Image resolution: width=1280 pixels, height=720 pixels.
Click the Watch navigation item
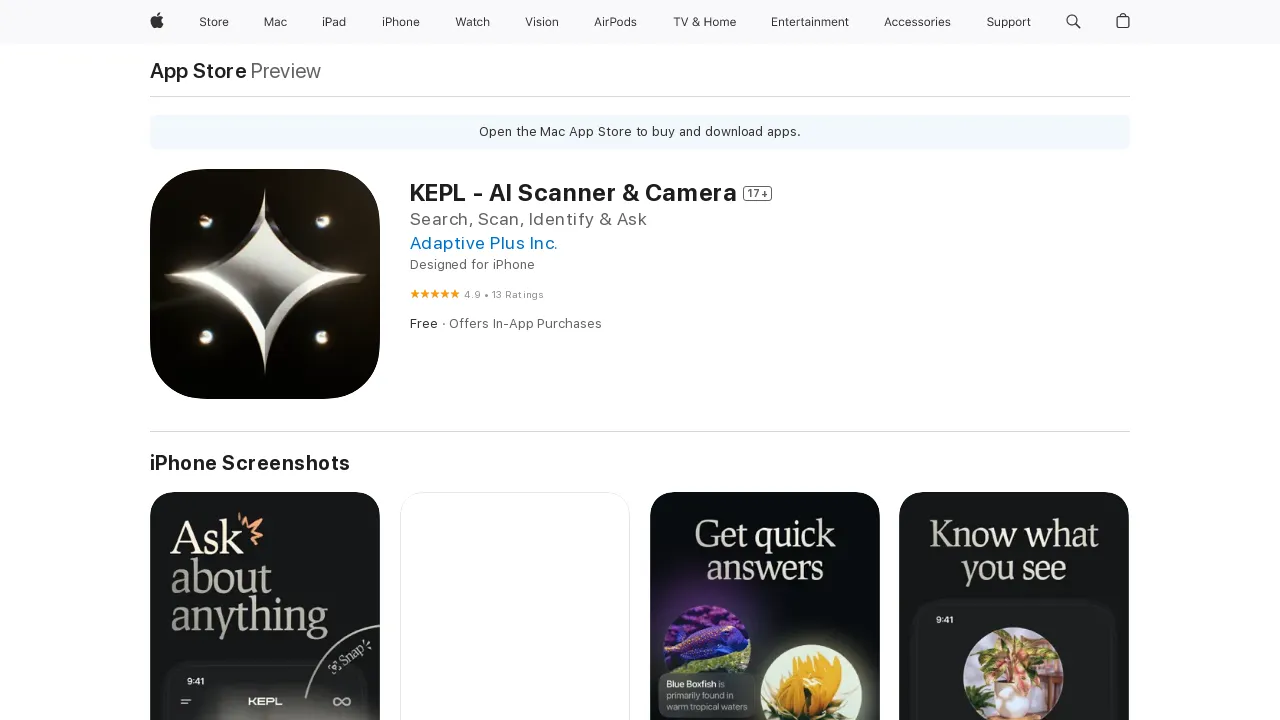472,22
